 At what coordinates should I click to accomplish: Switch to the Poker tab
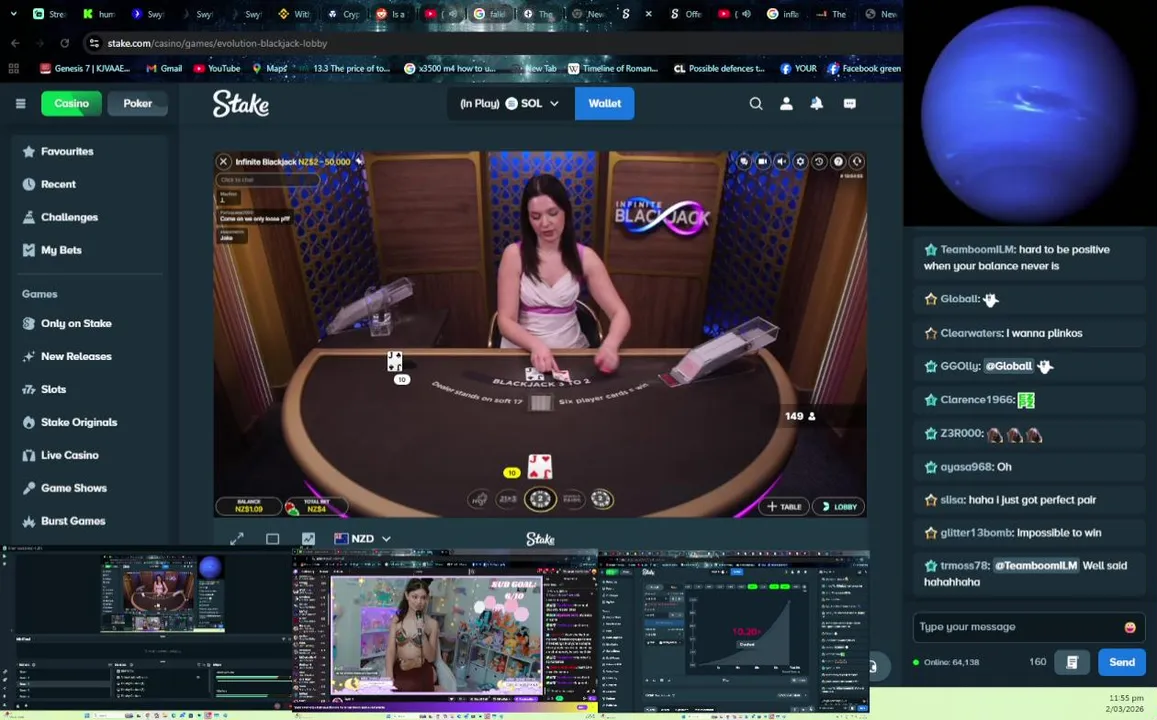[137, 103]
